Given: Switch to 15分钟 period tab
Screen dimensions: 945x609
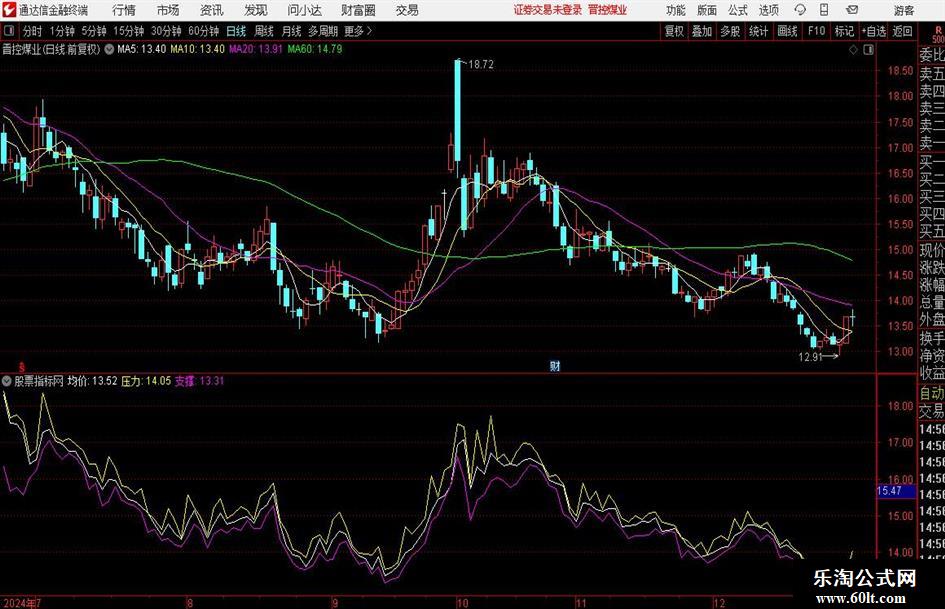Looking at the screenshot, I should [x=128, y=31].
